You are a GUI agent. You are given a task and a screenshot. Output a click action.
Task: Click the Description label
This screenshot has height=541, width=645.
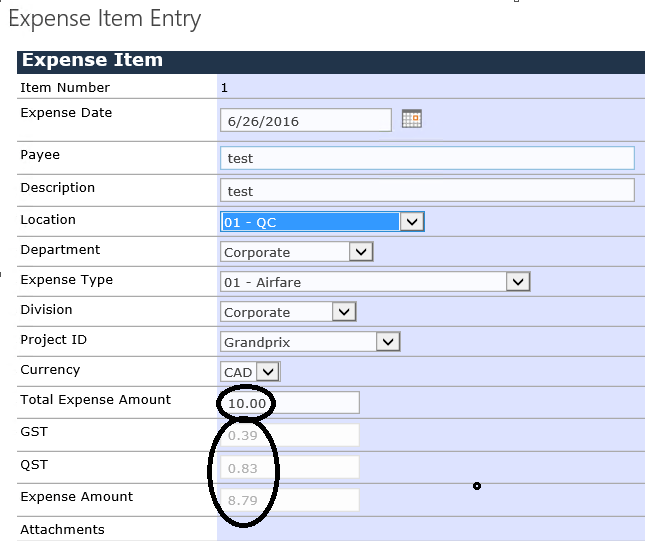pos(58,188)
